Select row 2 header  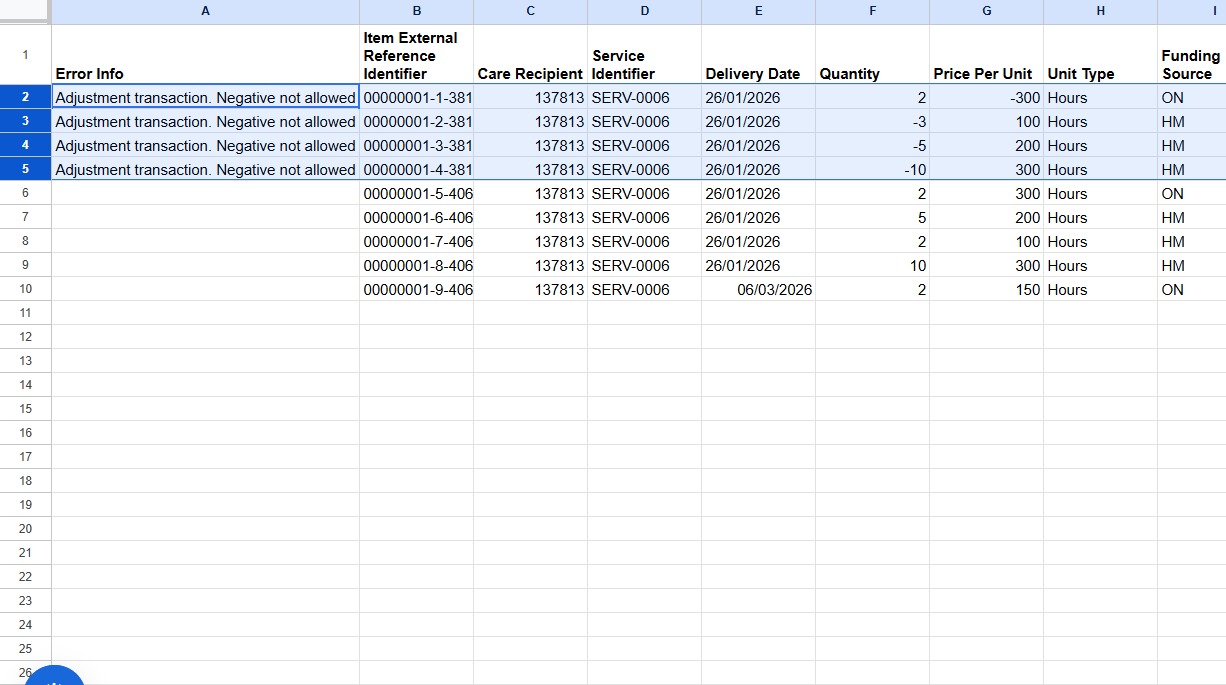(x=25, y=97)
